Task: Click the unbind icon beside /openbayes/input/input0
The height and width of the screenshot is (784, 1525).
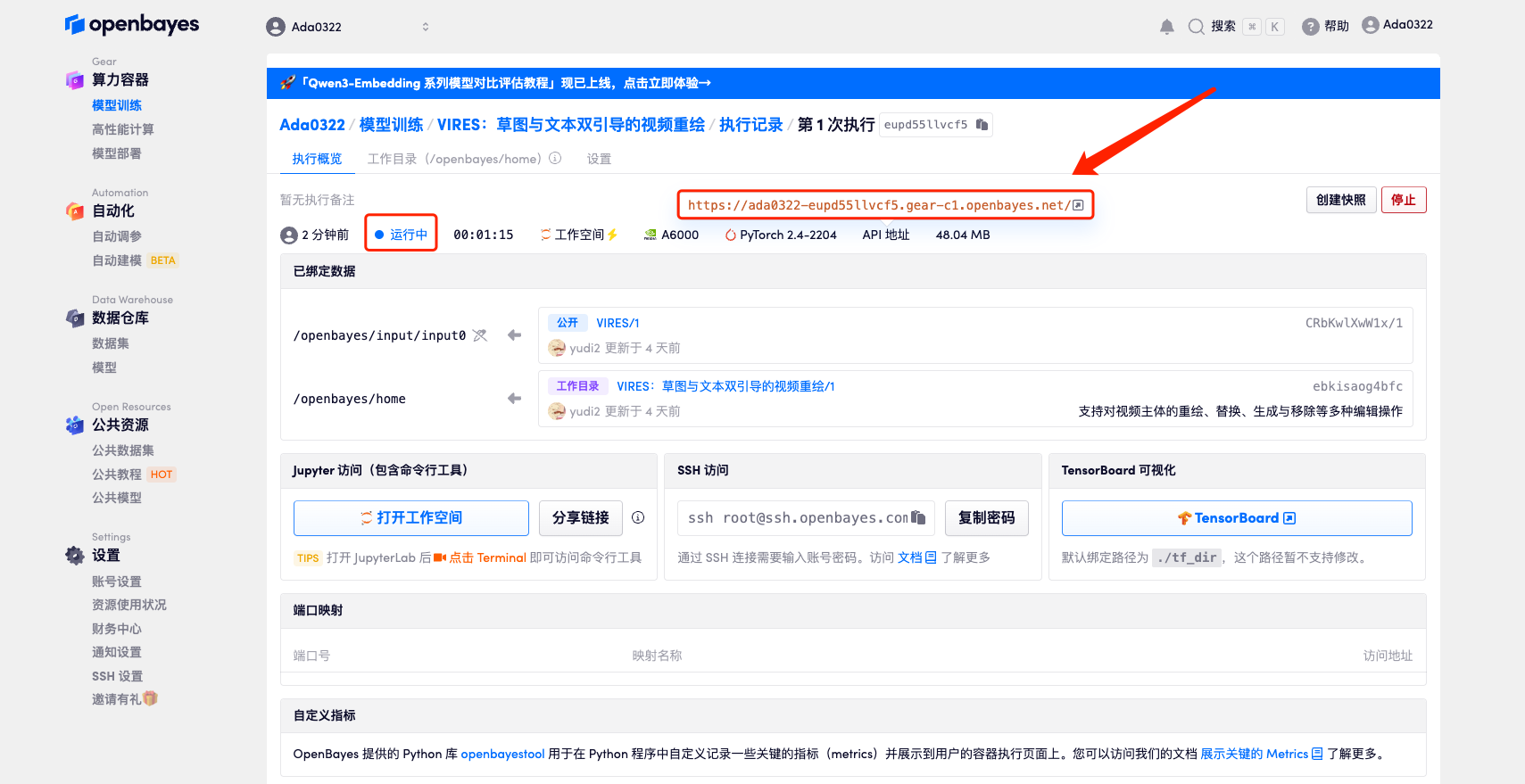Action: [x=480, y=335]
